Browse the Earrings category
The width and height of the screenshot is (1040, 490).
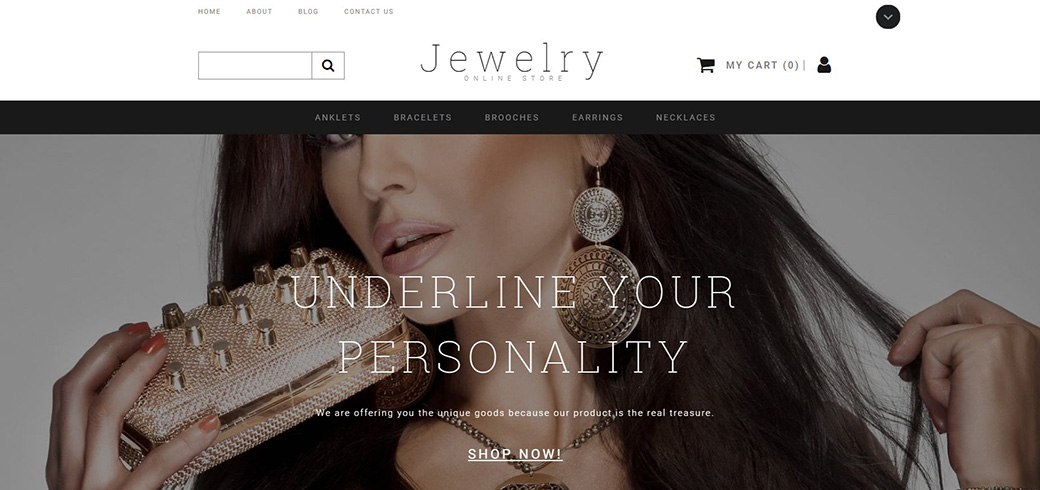[x=598, y=117]
